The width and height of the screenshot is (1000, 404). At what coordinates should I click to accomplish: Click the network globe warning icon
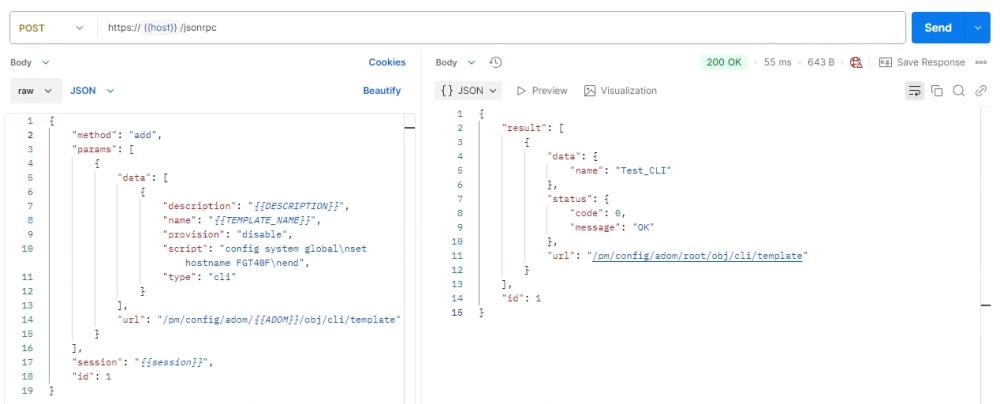click(856, 63)
